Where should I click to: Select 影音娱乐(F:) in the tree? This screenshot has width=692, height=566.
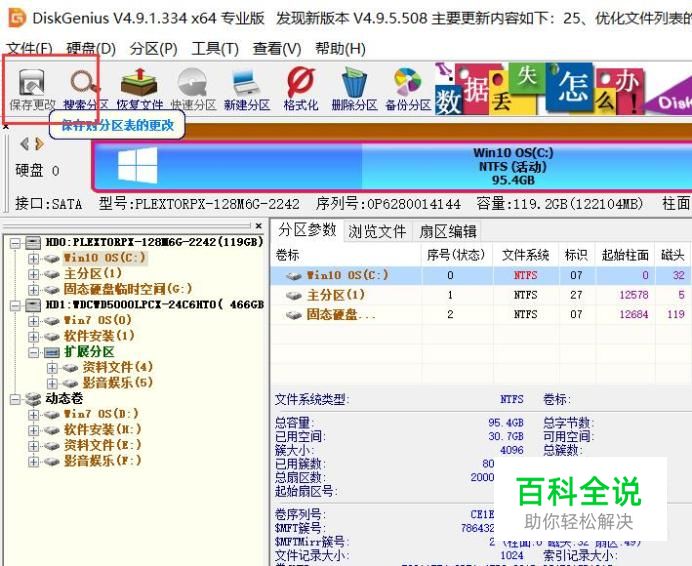102,461
